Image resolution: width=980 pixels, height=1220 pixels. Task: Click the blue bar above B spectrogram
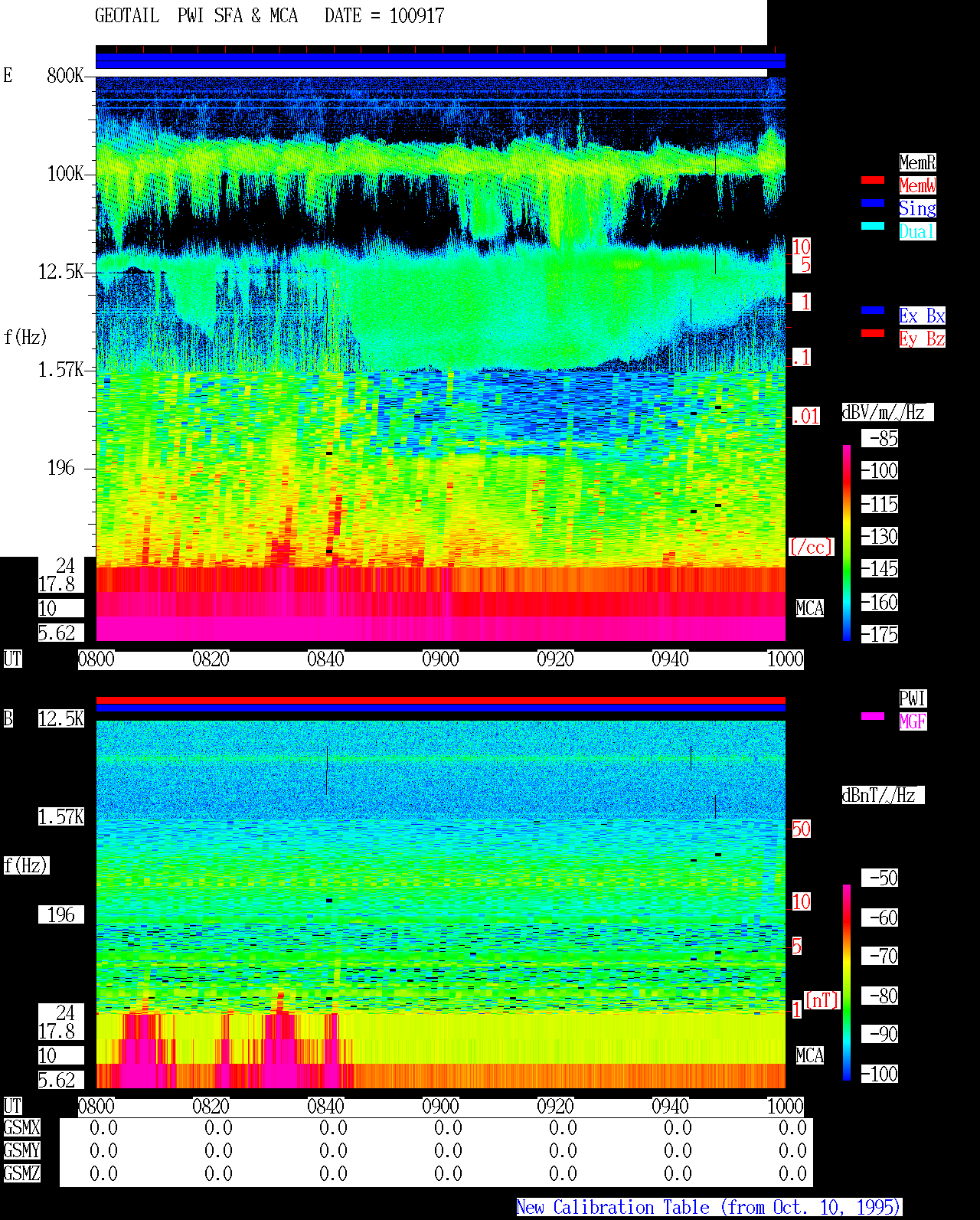440,708
